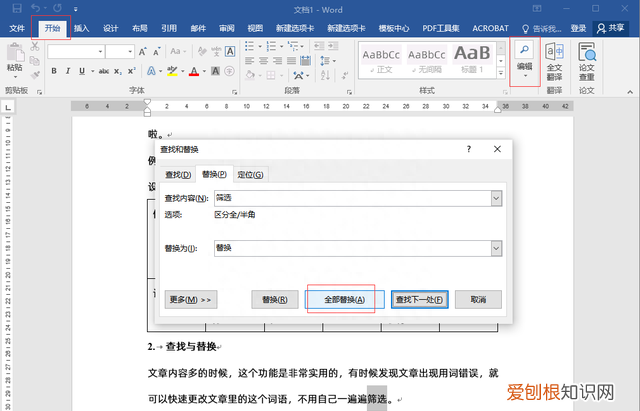Open highlight color dropdown arrow
Image resolution: width=640 pixels, height=411 pixels.
pyautogui.click(x=182, y=71)
